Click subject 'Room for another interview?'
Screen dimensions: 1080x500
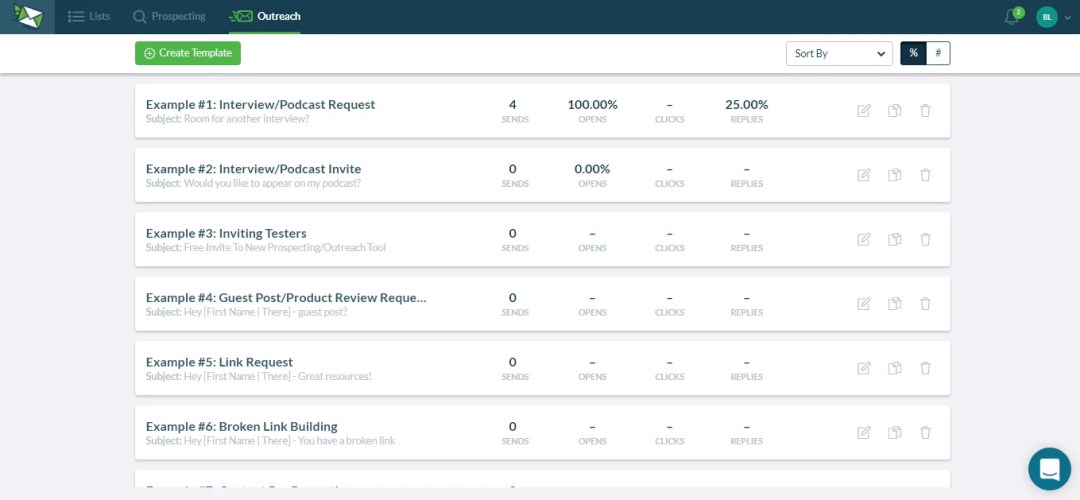(x=247, y=118)
